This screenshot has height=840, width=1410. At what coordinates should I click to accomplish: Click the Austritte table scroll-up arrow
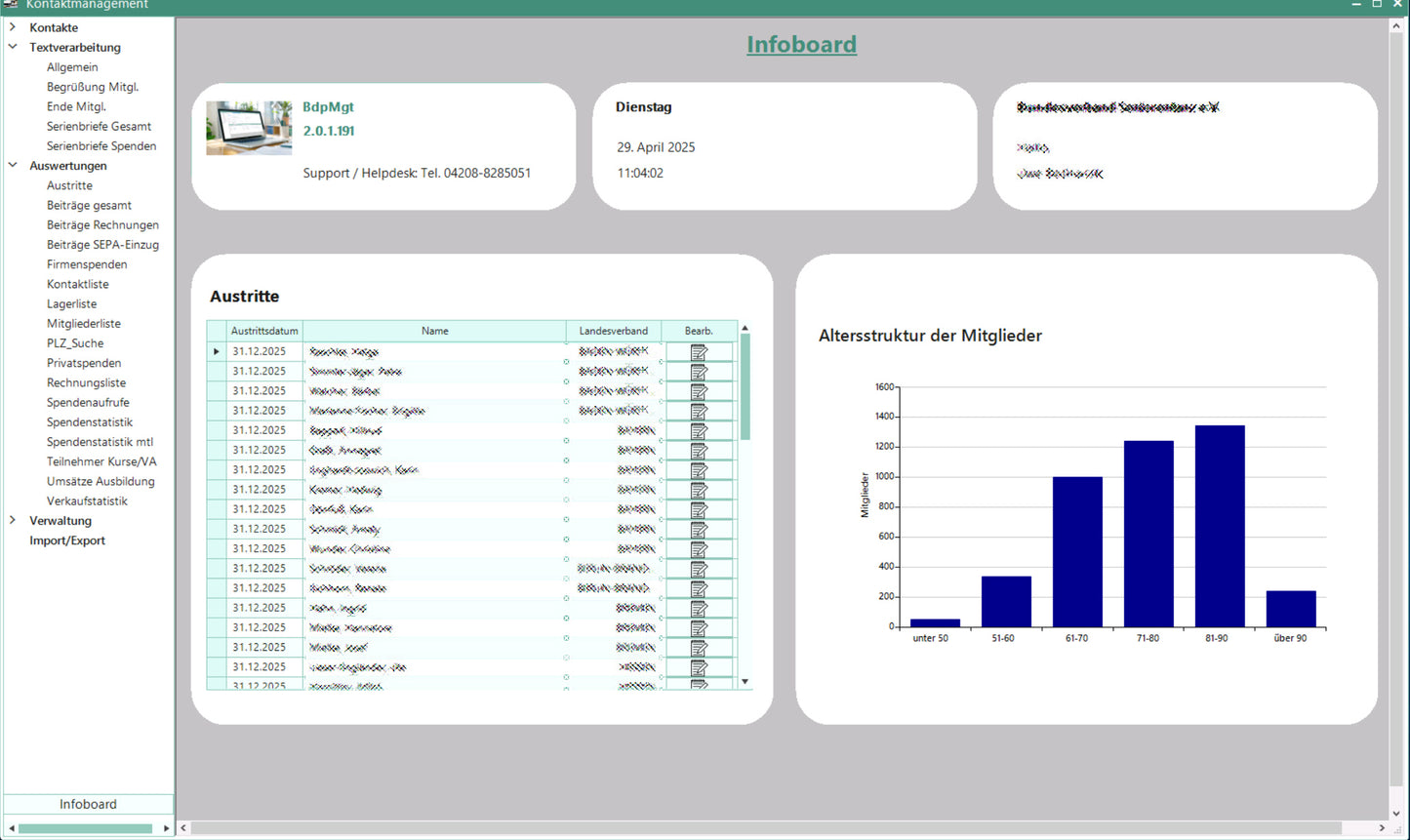745,329
